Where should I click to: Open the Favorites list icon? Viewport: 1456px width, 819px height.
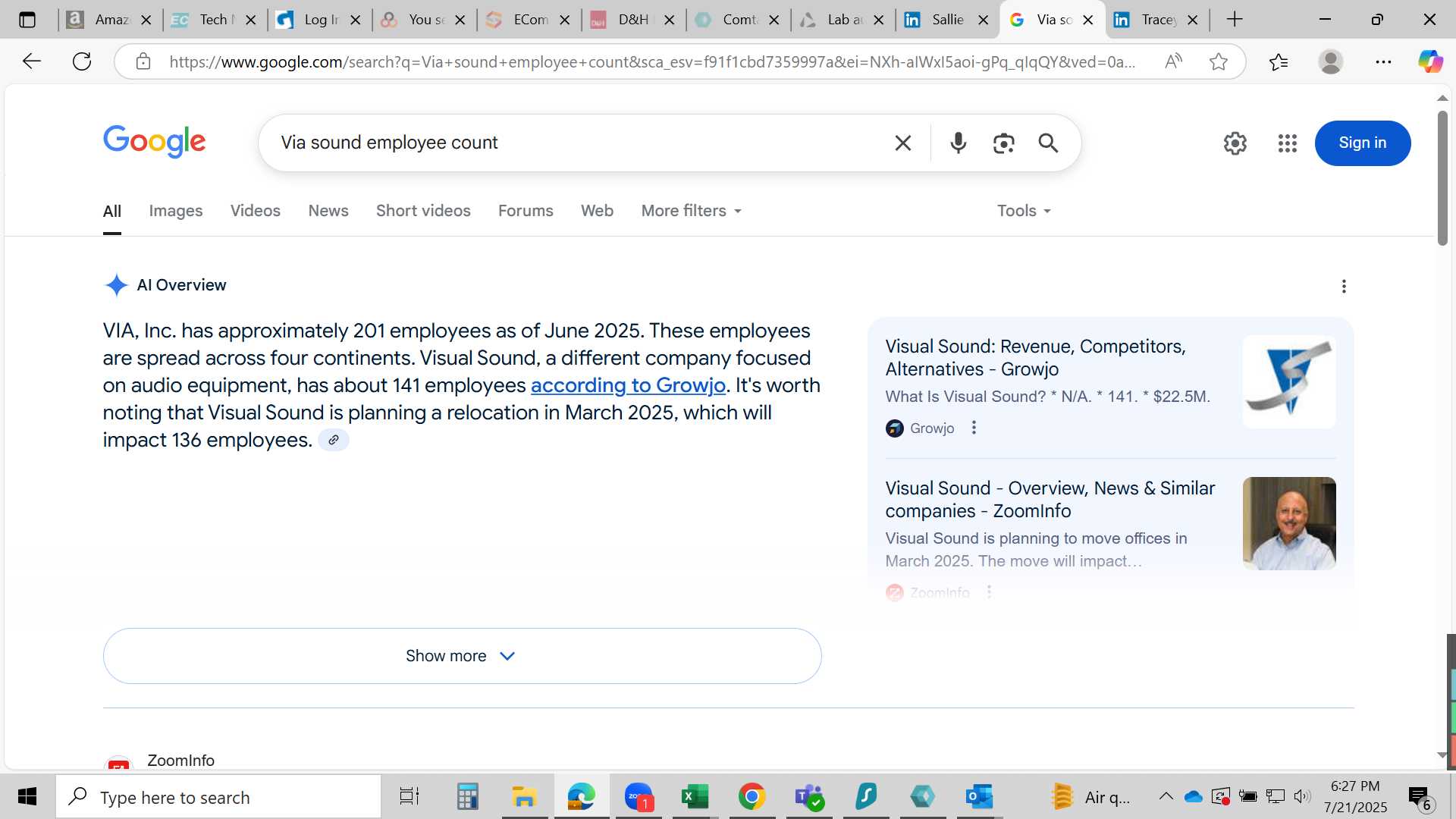pos(1279,61)
